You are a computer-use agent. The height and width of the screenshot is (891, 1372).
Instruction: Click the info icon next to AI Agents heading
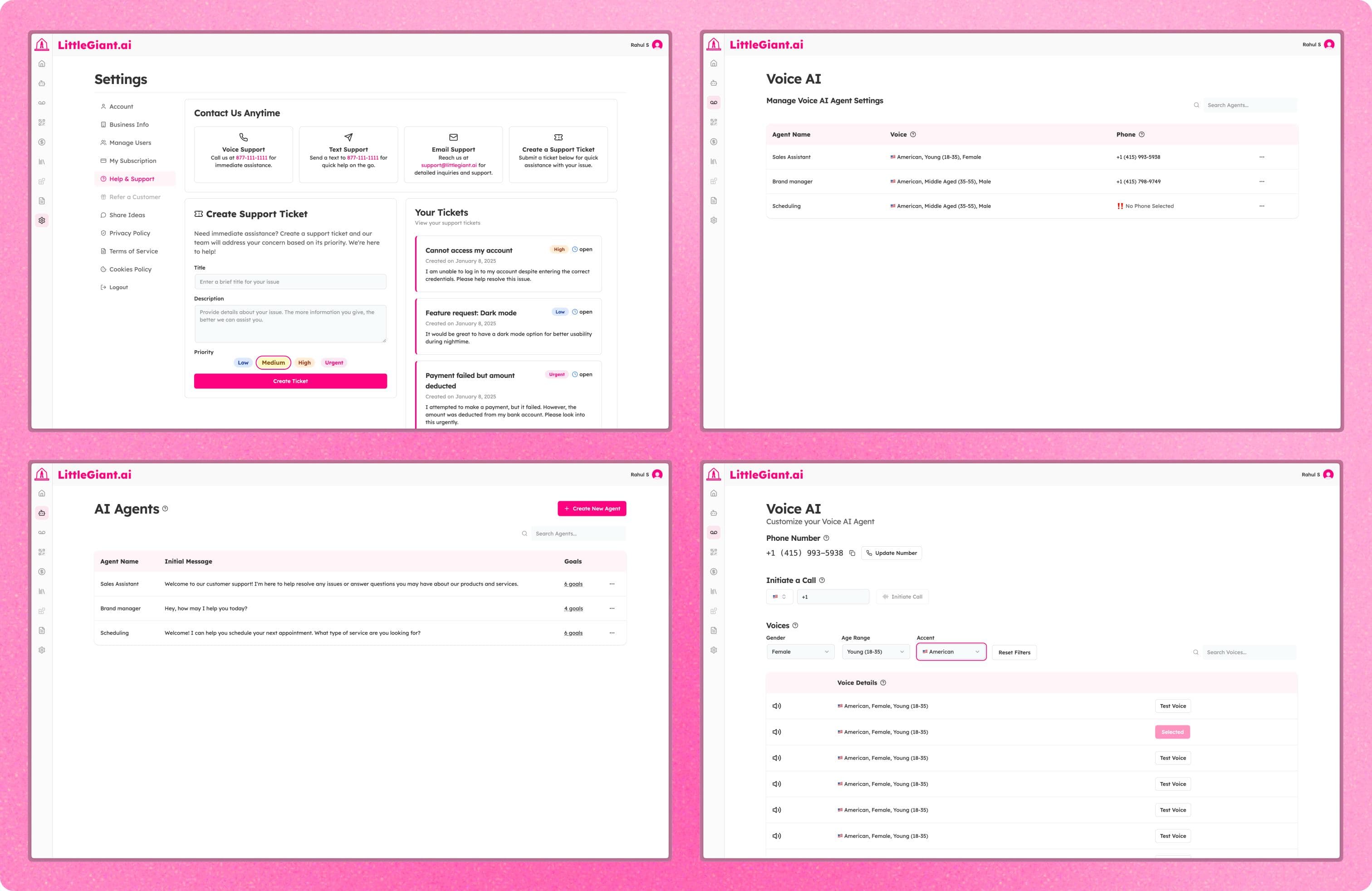pyautogui.click(x=166, y=509)
